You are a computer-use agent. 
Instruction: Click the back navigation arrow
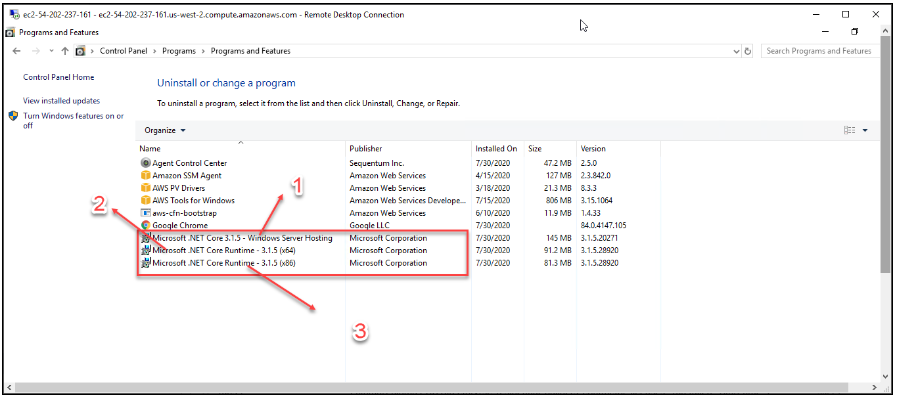coord(17,51)
